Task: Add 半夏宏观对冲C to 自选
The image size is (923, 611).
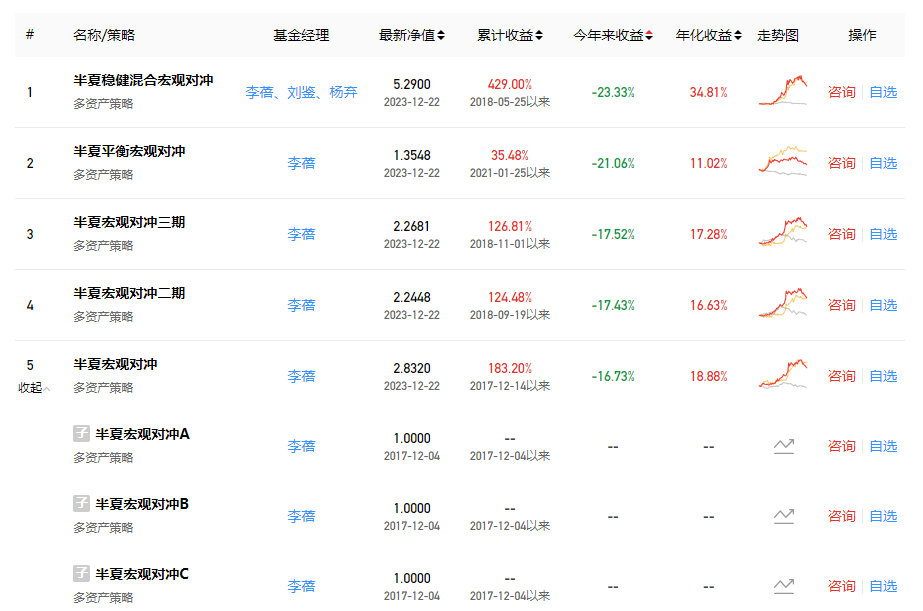Action: (x=883, y=586)
